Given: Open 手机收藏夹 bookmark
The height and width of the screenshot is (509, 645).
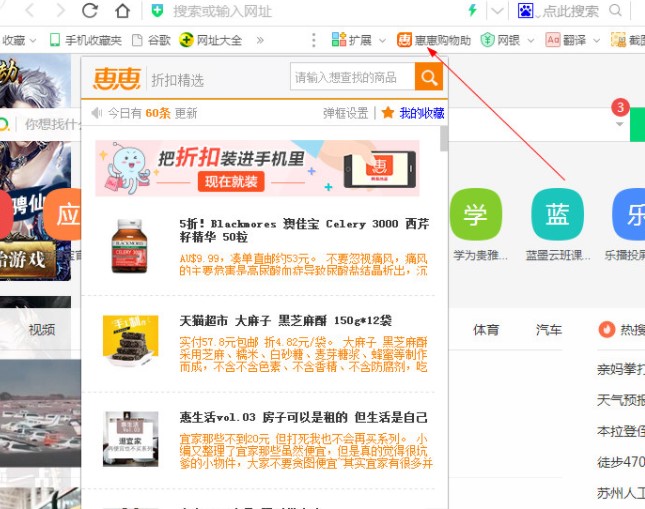Looking at the screenshot, I should (86, 40).
